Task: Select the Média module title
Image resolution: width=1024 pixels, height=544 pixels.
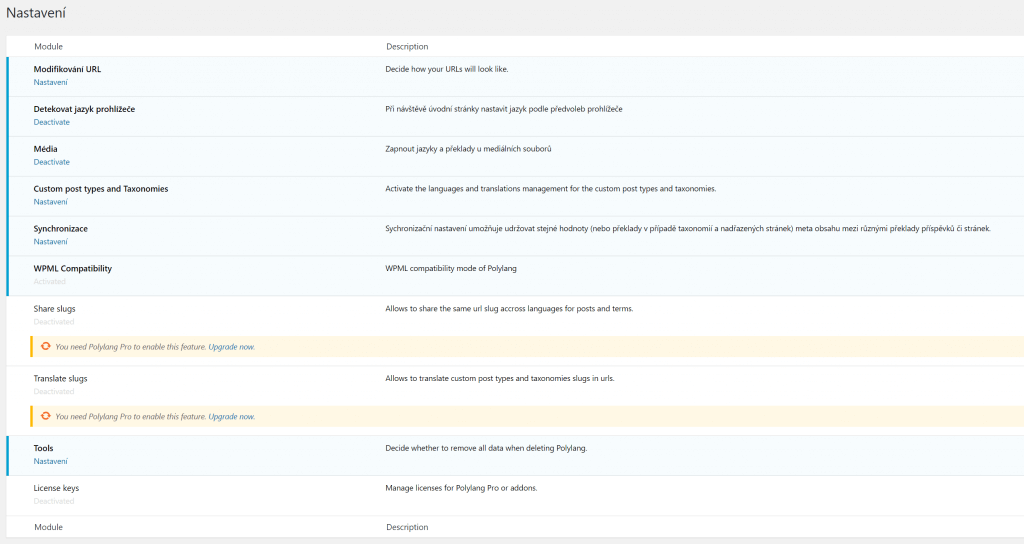Action: 46,149
